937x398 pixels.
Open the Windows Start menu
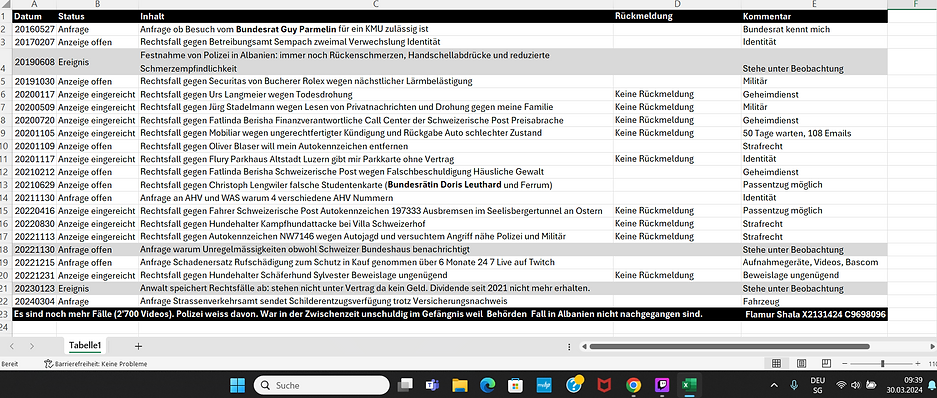tap(237, 385)
